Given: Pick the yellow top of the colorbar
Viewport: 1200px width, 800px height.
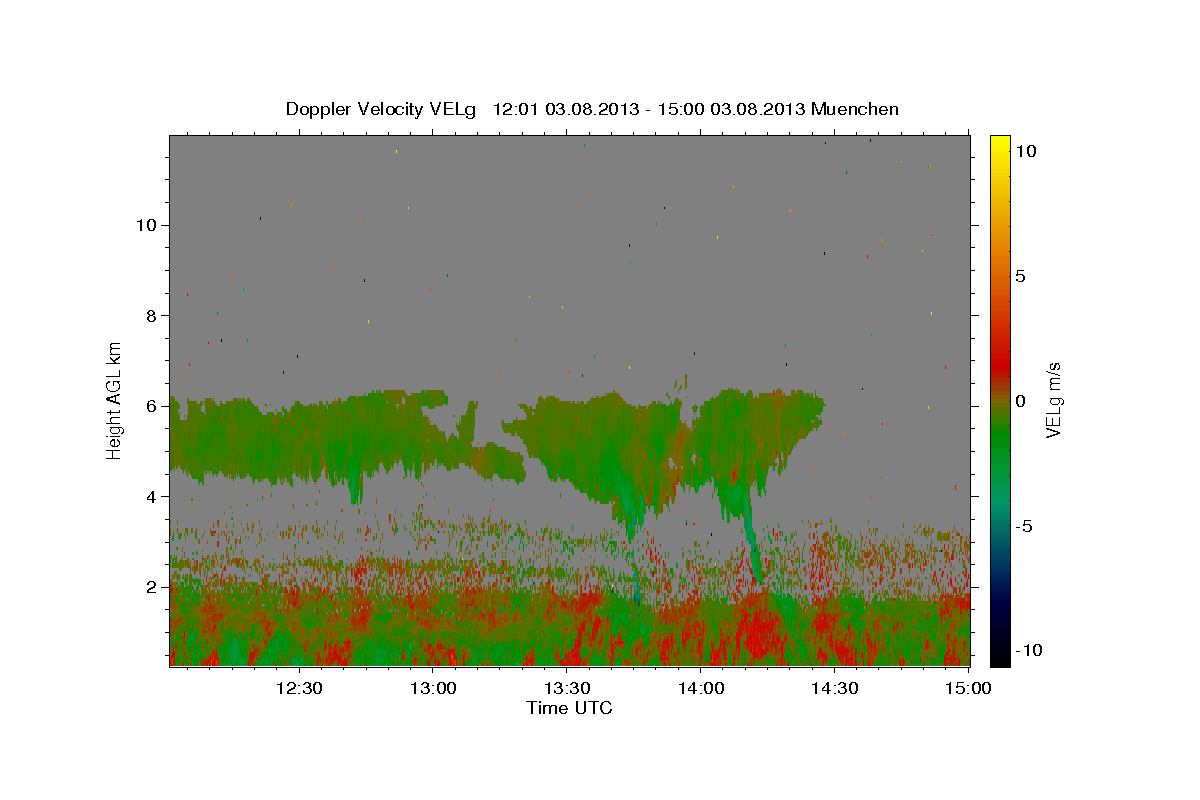Looking at the screenshot, I should [1000, 145].
